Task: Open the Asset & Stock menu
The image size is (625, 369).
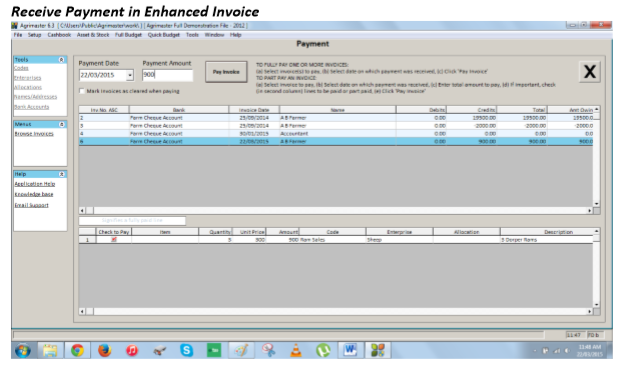Action: (x=93, y=35)
